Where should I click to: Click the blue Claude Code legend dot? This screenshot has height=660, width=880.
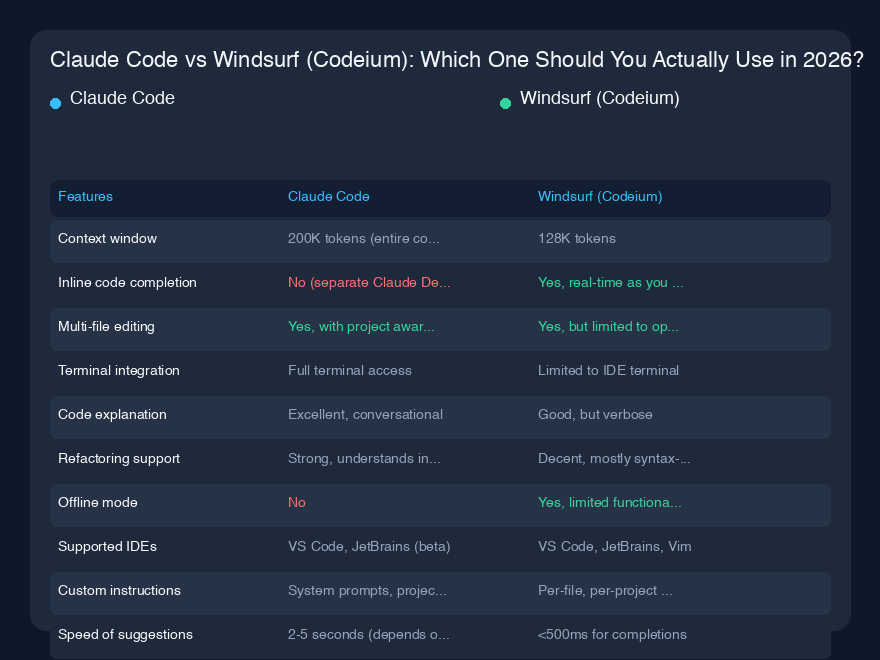(x=56, y=103)
